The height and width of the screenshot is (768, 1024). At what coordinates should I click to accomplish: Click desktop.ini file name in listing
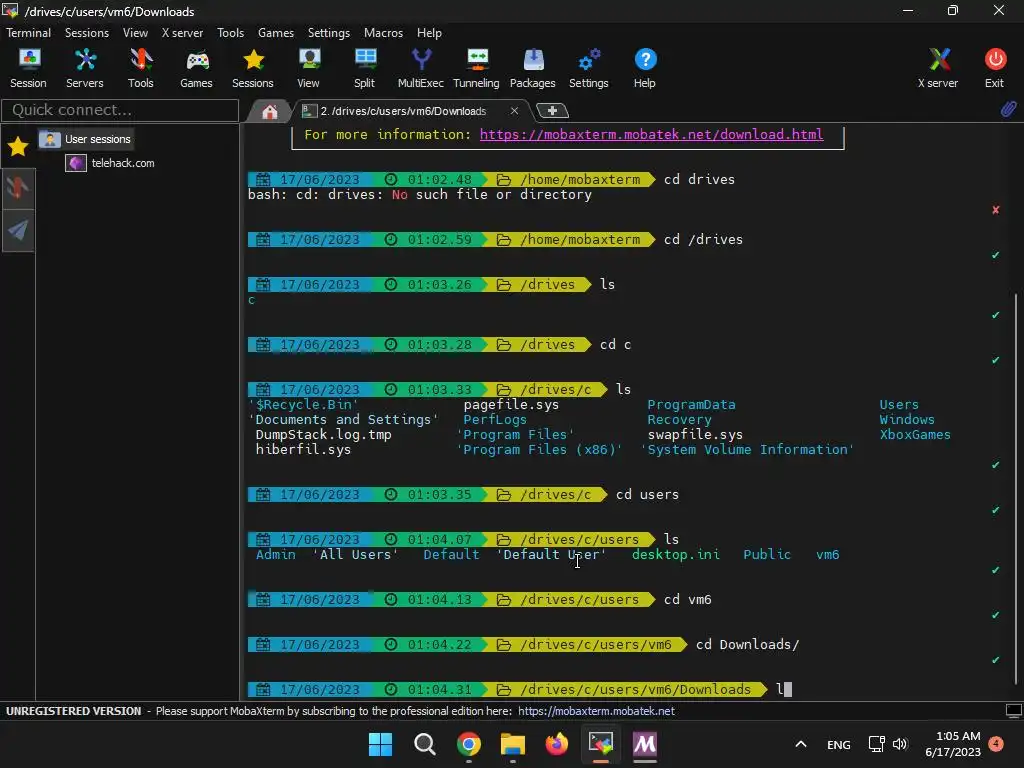click(x=675, y=554)
